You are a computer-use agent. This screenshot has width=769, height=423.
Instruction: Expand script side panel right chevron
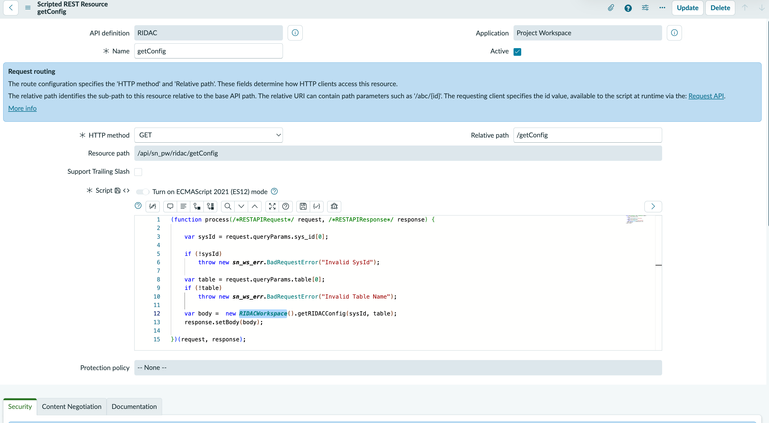653,206
